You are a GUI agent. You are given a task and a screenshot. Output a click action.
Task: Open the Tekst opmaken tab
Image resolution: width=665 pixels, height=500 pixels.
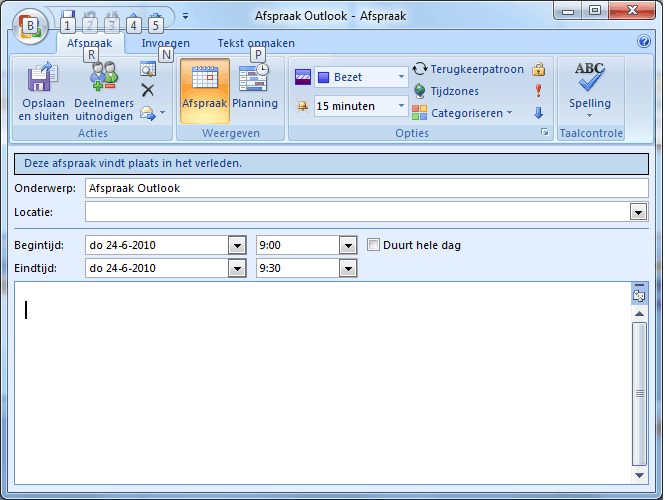pos(256,43)
